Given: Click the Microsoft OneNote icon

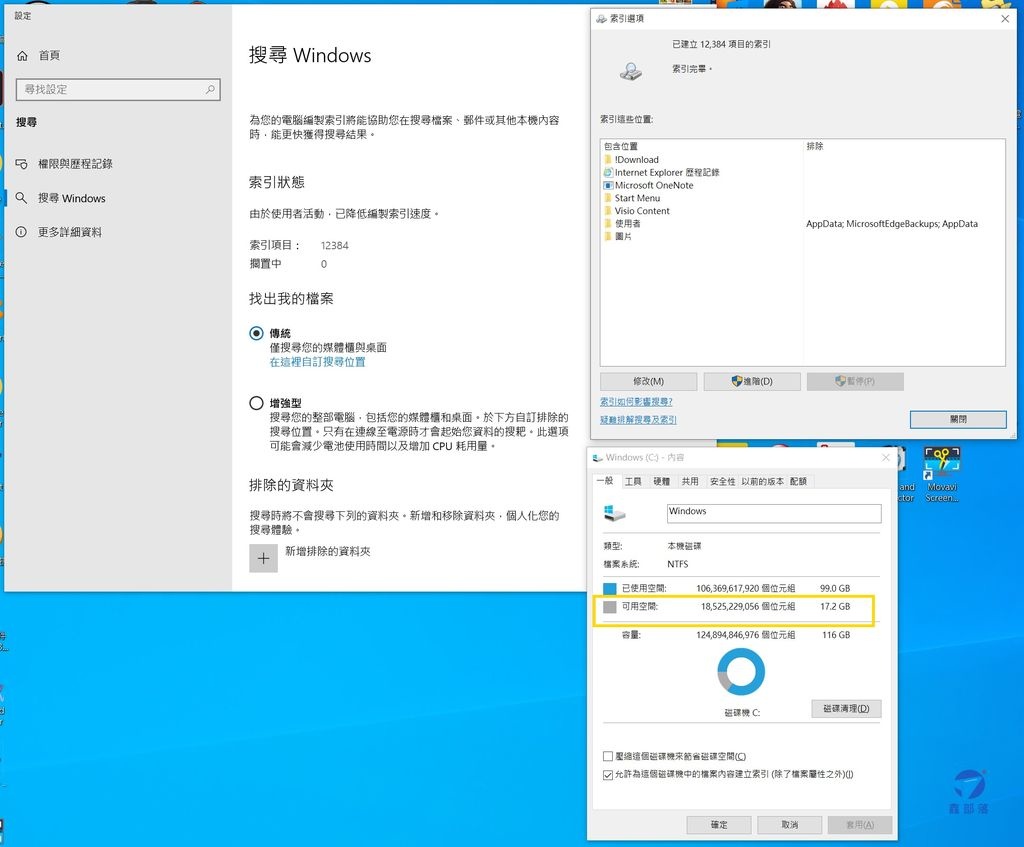Looking at the screenshot, I should click(x=608, y=185).
